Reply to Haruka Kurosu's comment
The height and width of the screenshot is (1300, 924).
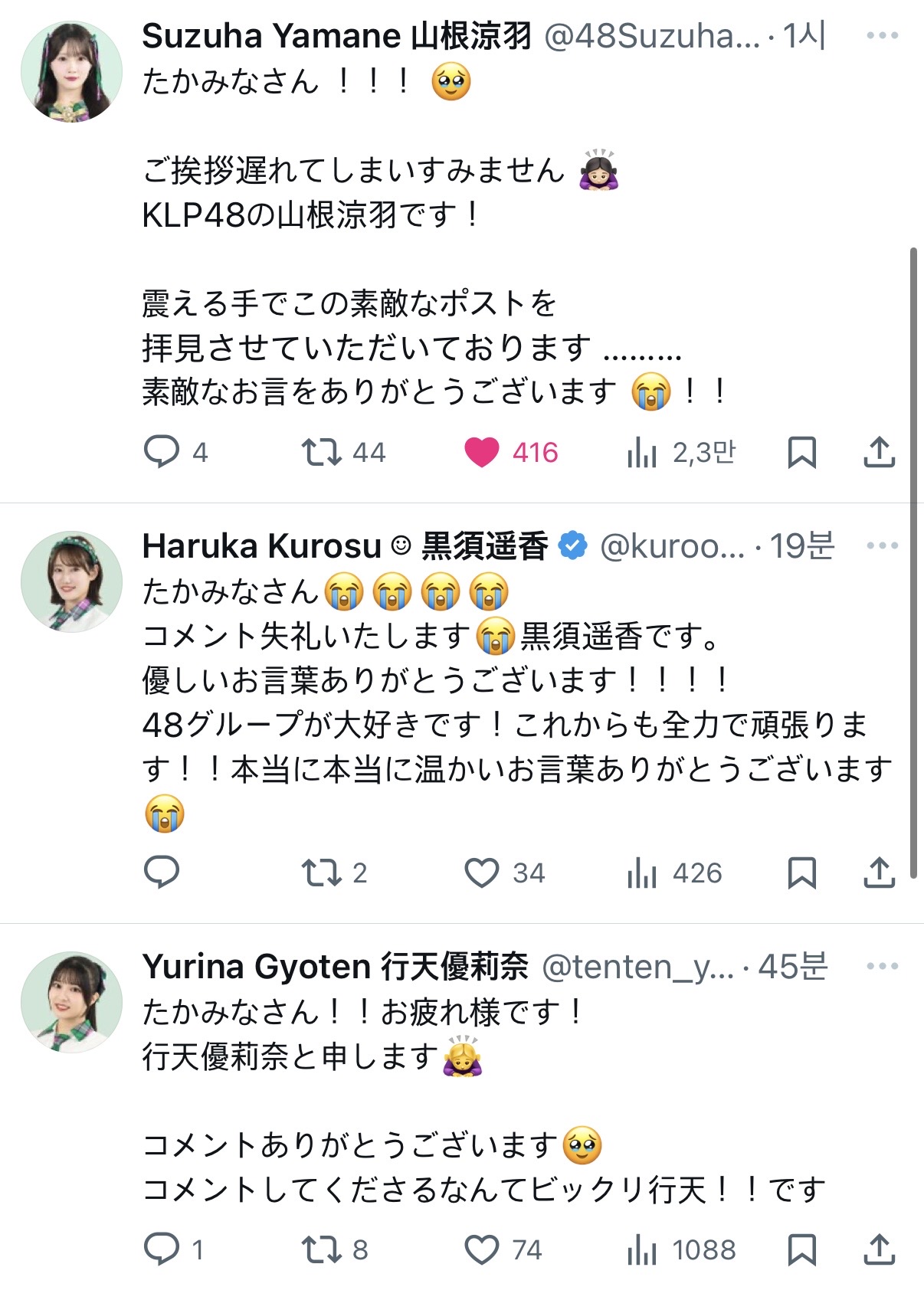[x=162, y=872]
